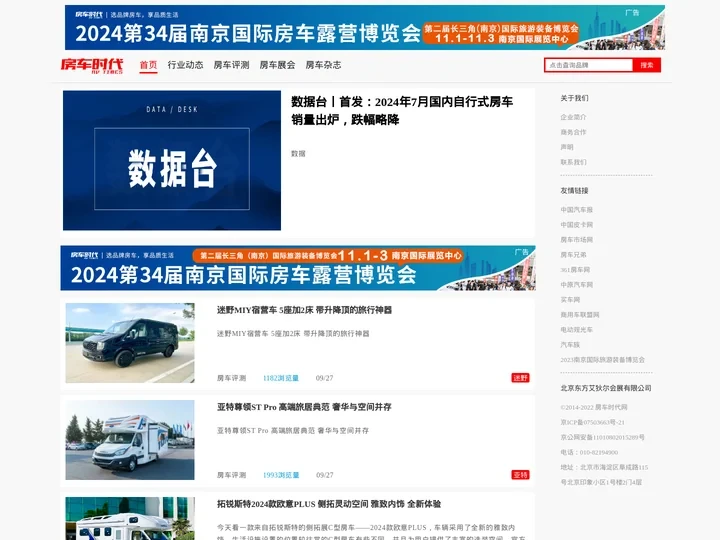The width and height of the screenshot is (720, 540).
Task: Click the 京公网安备 registration number link
Action: (x=602, y=438)
